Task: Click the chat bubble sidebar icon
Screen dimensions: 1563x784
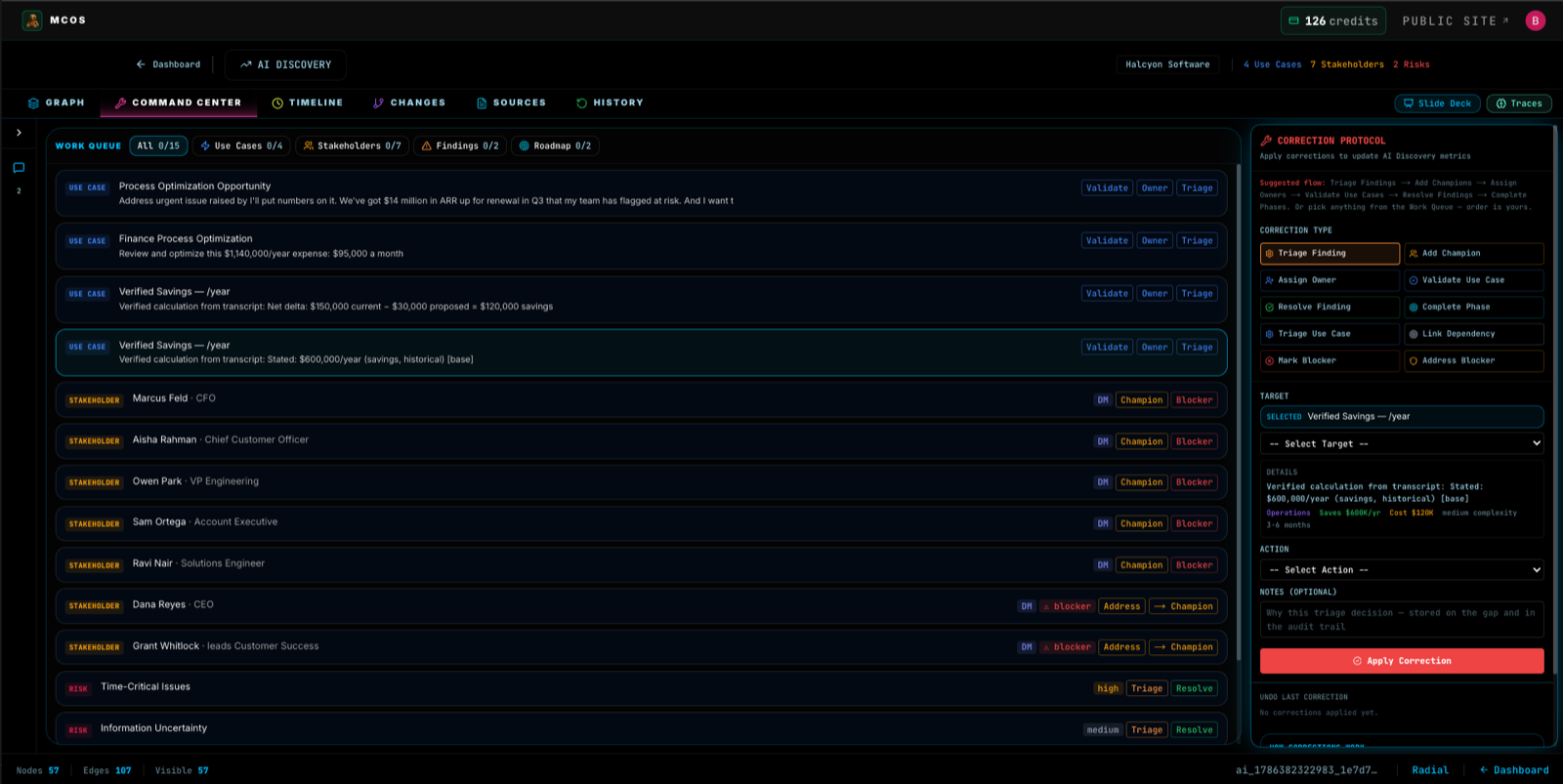Action: tap(19, 168)
